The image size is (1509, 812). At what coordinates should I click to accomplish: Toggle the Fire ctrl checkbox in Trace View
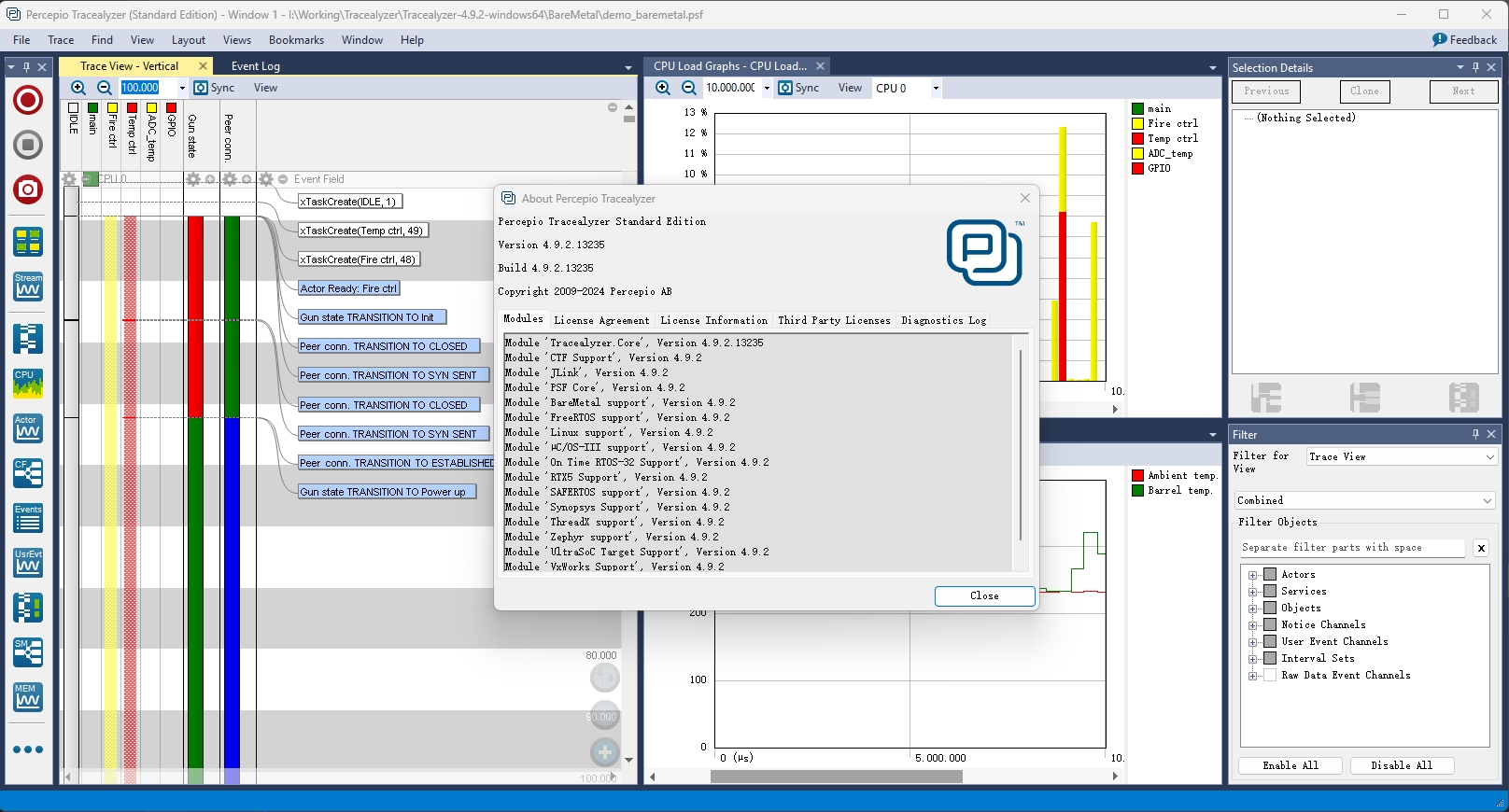(x=112, y=108)
